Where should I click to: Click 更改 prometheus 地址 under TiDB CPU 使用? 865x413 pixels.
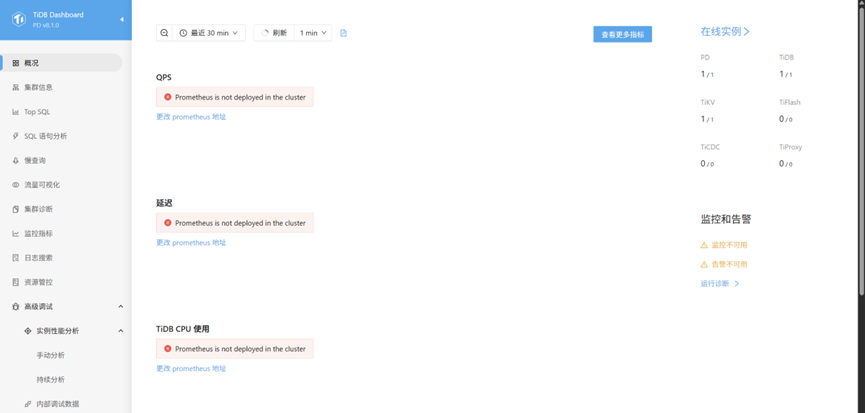click(191, 368)
